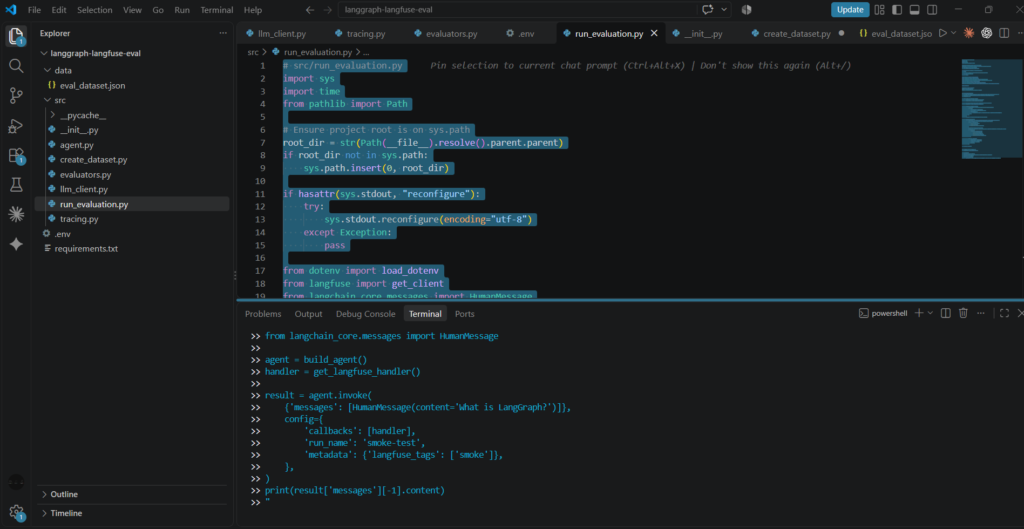Open the Selection menu
1024x529 pixels.
click(x=95, y=10)
